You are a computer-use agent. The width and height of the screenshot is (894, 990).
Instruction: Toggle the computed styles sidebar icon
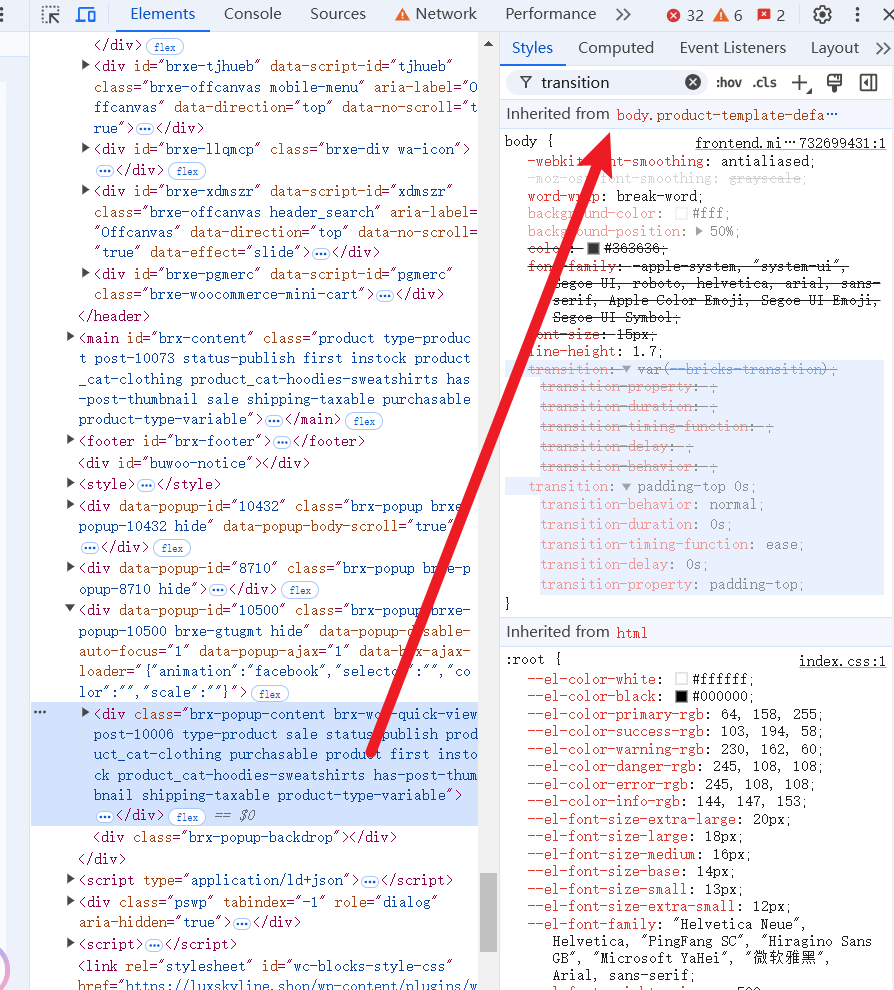click(x=869, y=82)
